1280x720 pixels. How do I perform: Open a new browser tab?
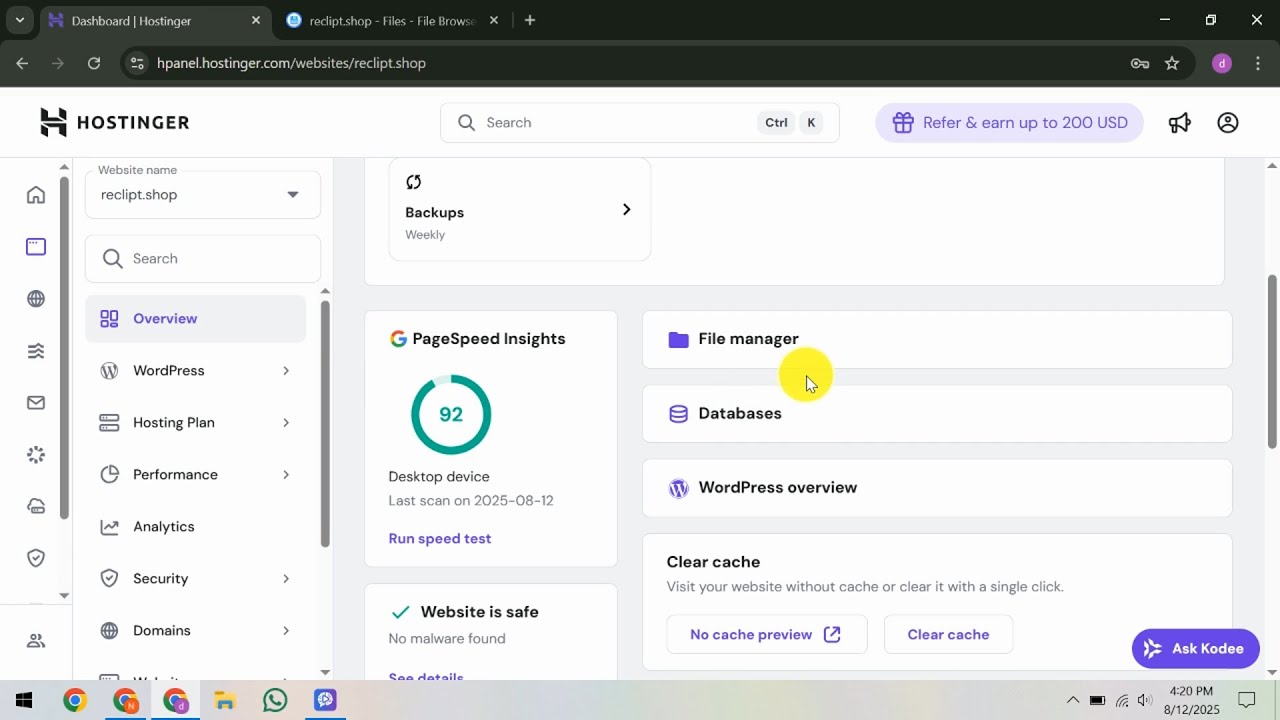(x=530, y=20)
